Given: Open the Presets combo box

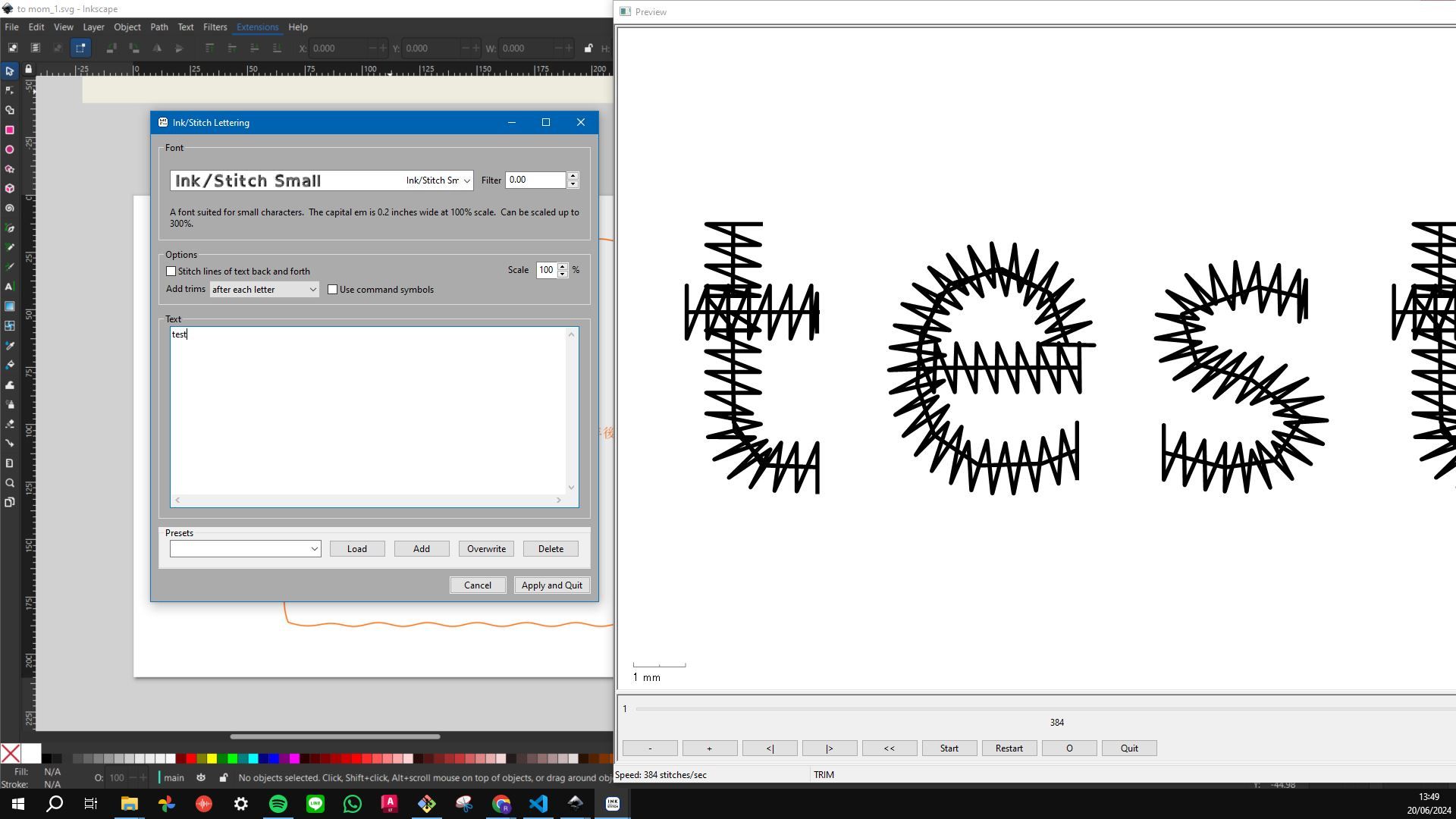Looking at the screenshot, I should 245,549.
